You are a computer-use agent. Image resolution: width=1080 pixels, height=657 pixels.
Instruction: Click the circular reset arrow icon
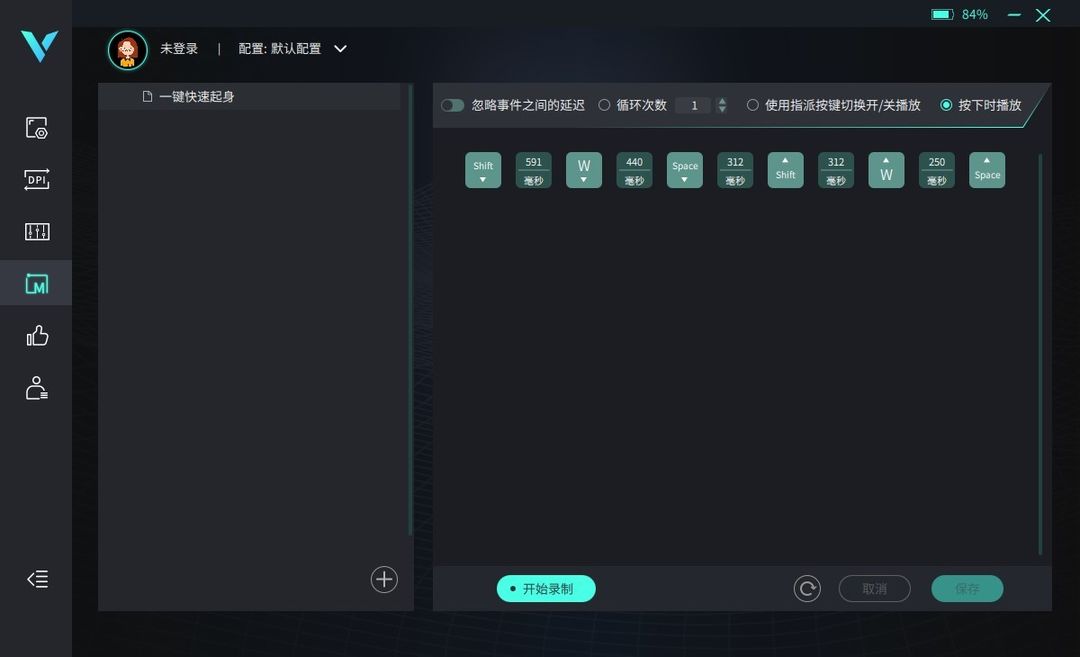(807, 589)
